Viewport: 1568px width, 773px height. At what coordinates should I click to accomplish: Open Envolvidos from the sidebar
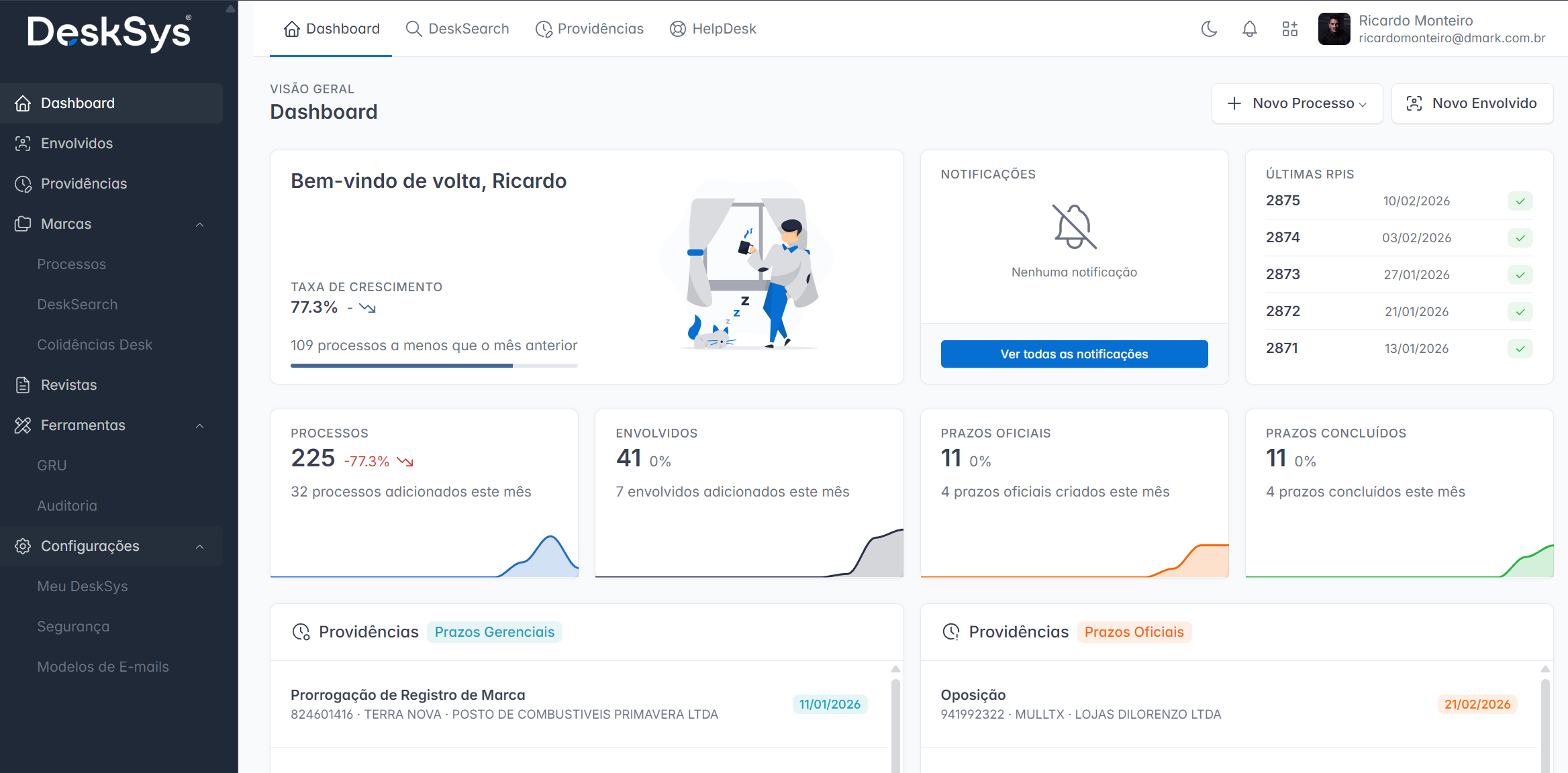(77, 144)
